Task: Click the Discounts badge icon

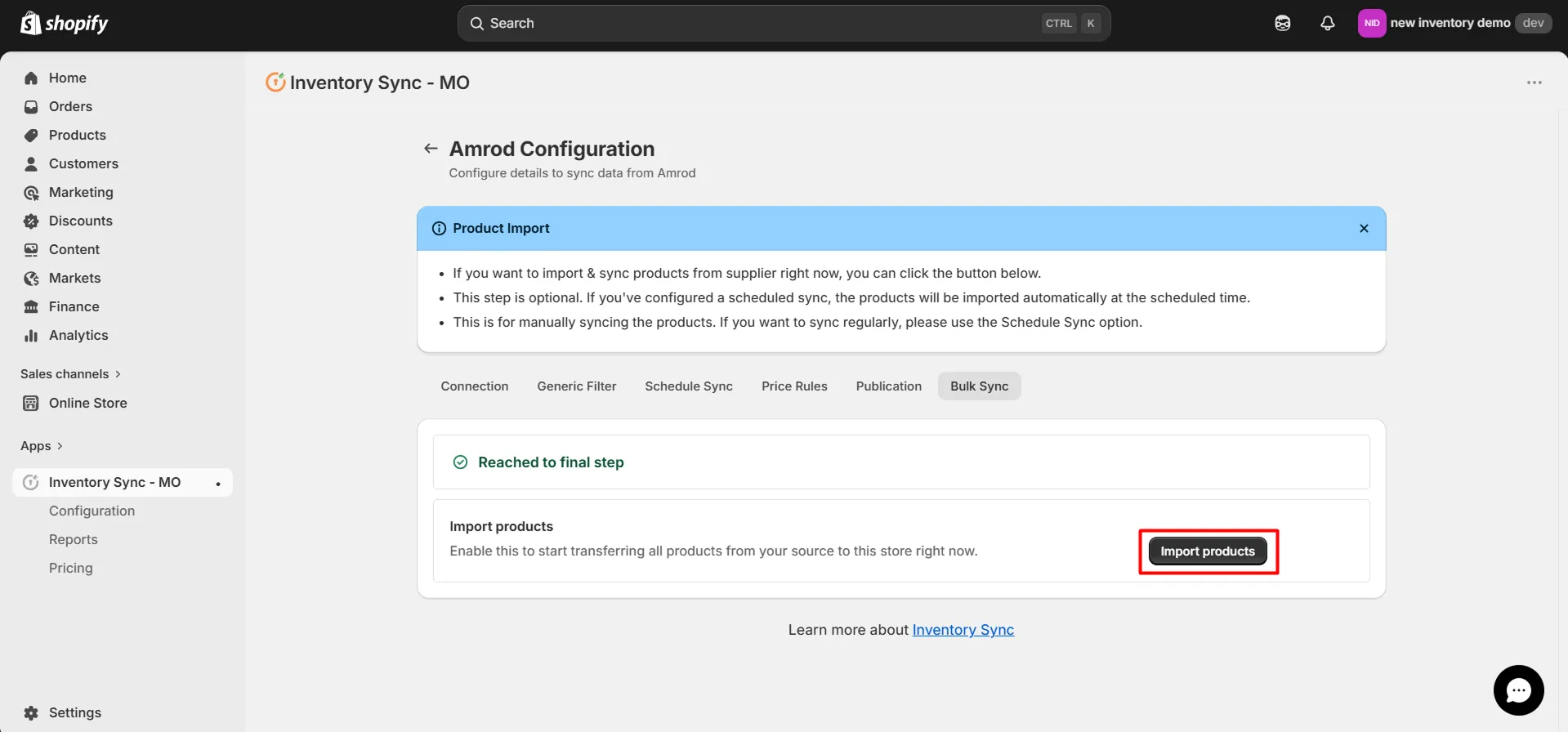Action: coord(31,221)
